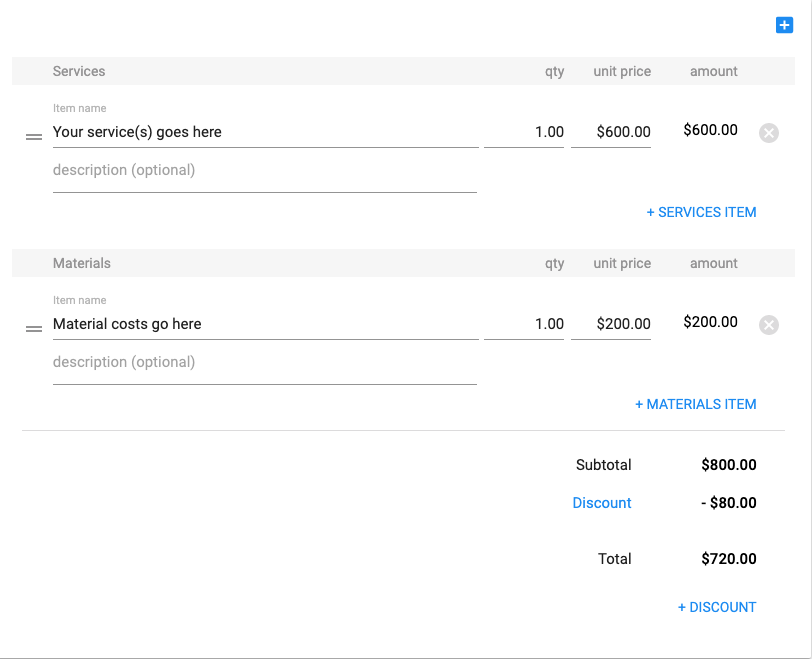Click the materials description field
This screenshot has width=812, height=659.
pos(264,363)
